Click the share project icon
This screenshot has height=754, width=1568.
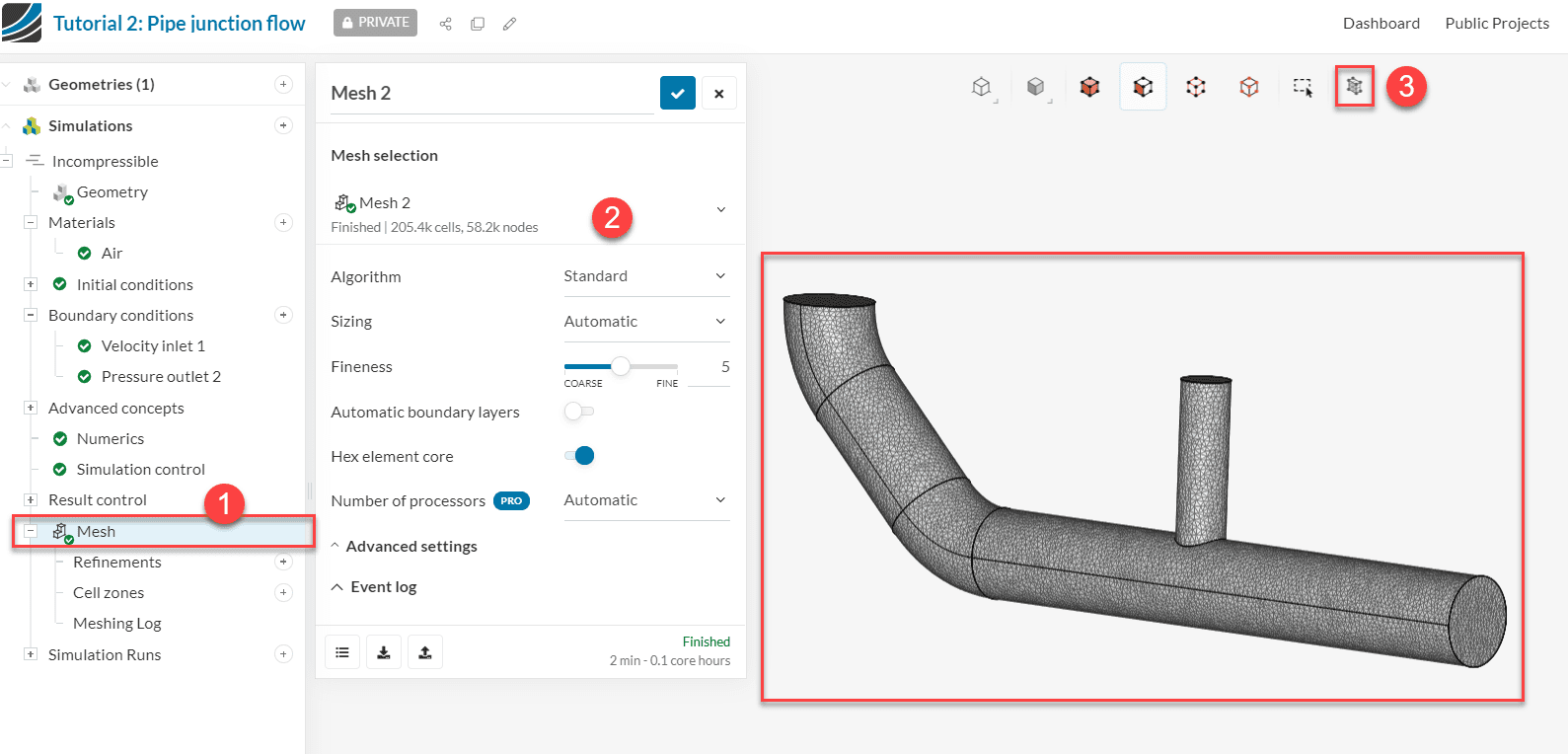[446, 24]
